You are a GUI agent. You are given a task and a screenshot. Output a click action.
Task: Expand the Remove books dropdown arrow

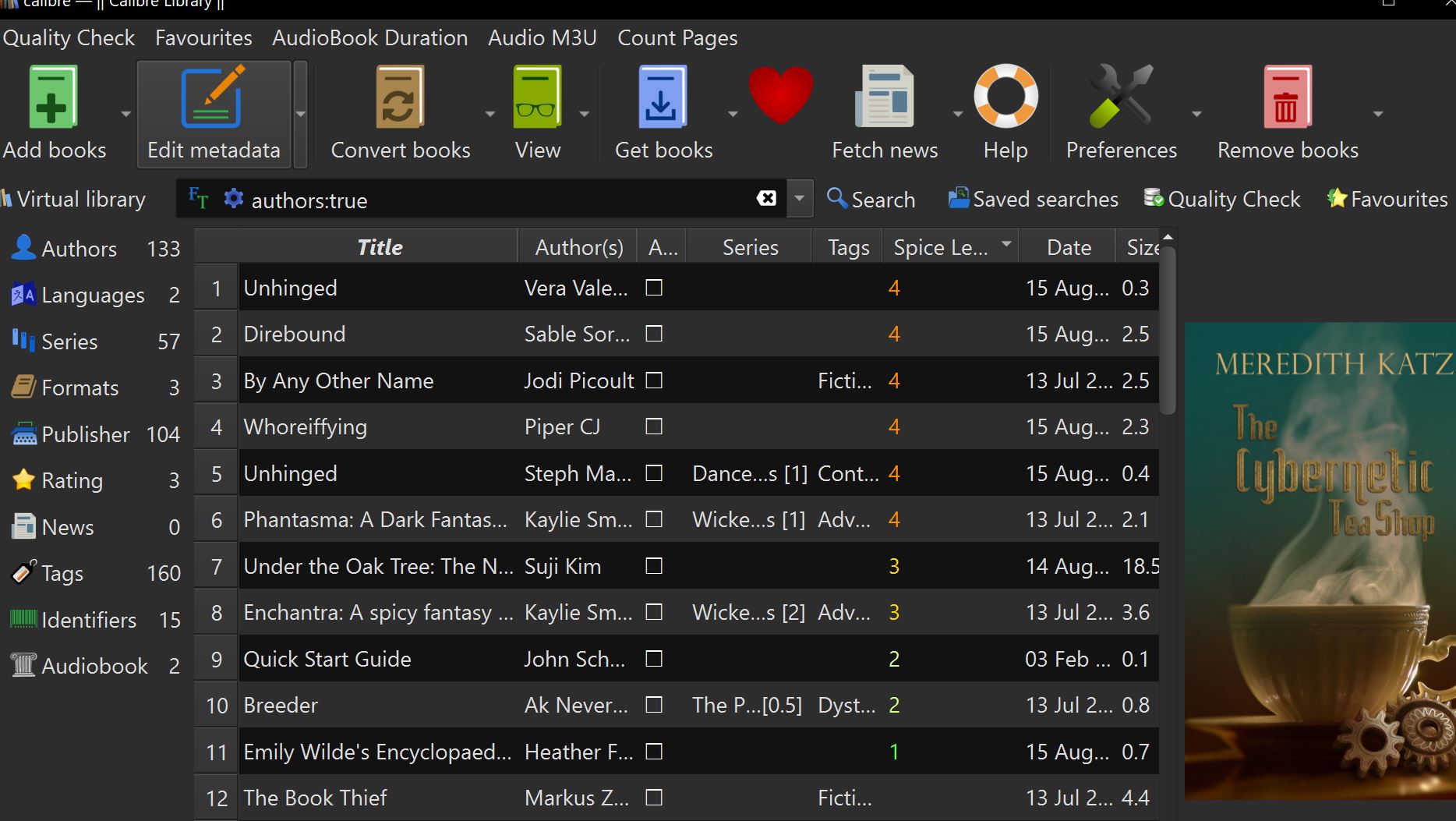1377,114
